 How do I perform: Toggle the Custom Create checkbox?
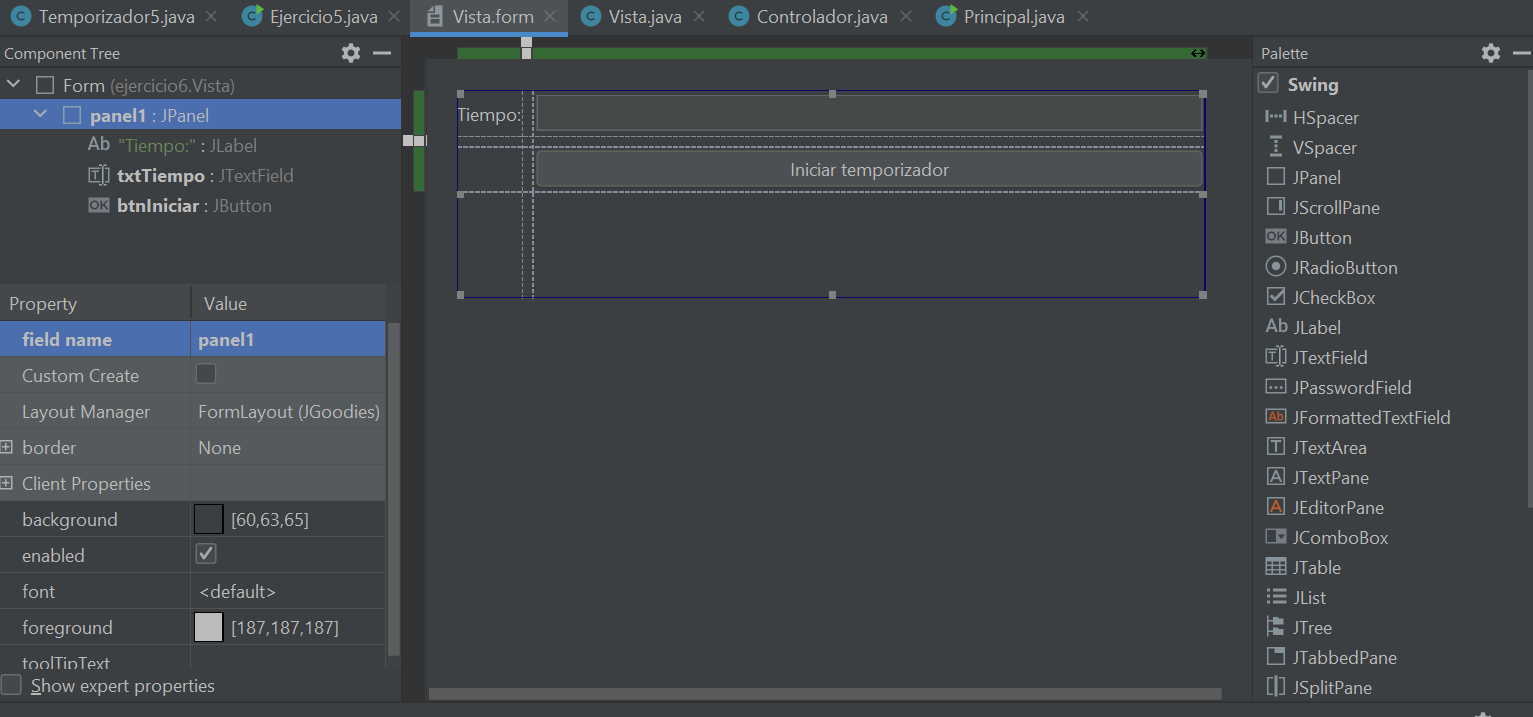point(206,375)
